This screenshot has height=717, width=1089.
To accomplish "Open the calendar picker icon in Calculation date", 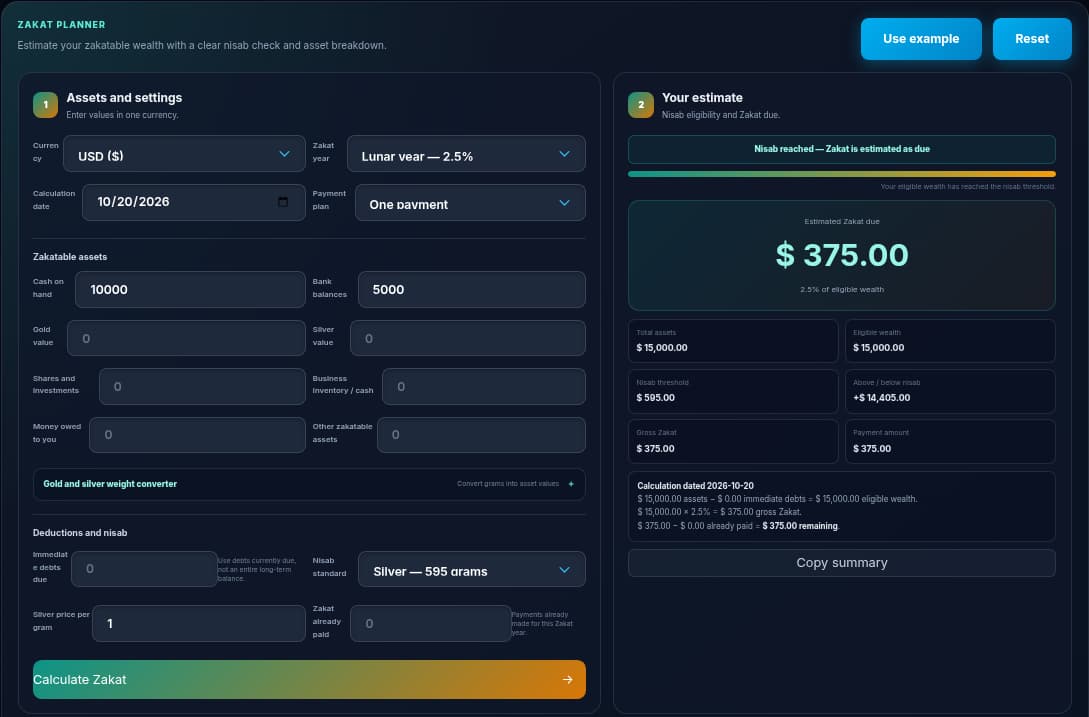I will pyautogui.click(x=283, y=201).
